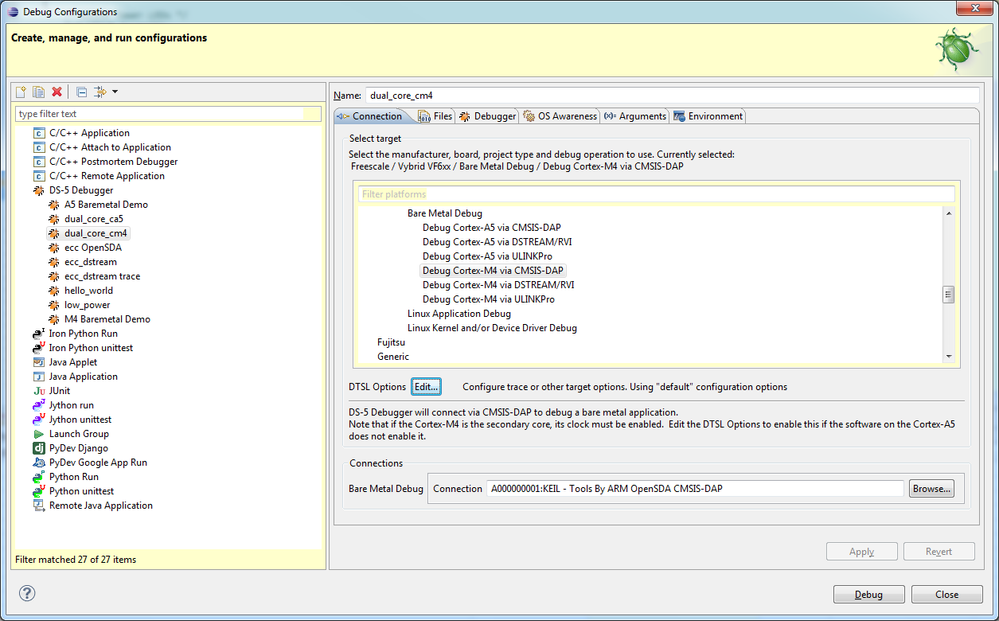Screen dimensions: 999x621
Task: Click the platform list scroll down arrow
Action: [949, 357]
